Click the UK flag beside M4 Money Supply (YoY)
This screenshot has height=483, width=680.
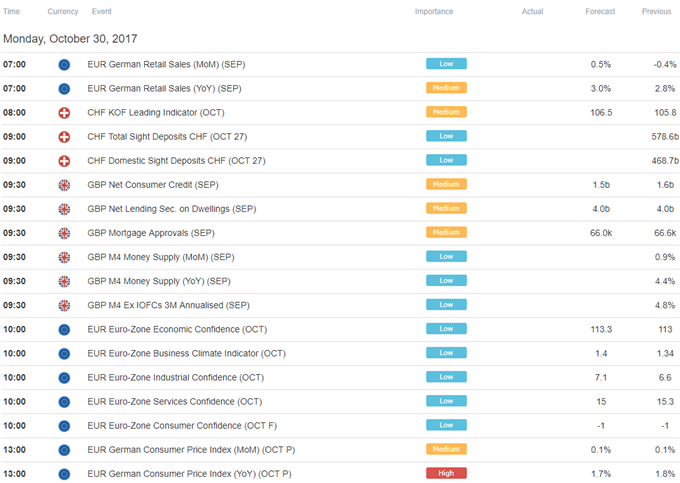(65, 281)
